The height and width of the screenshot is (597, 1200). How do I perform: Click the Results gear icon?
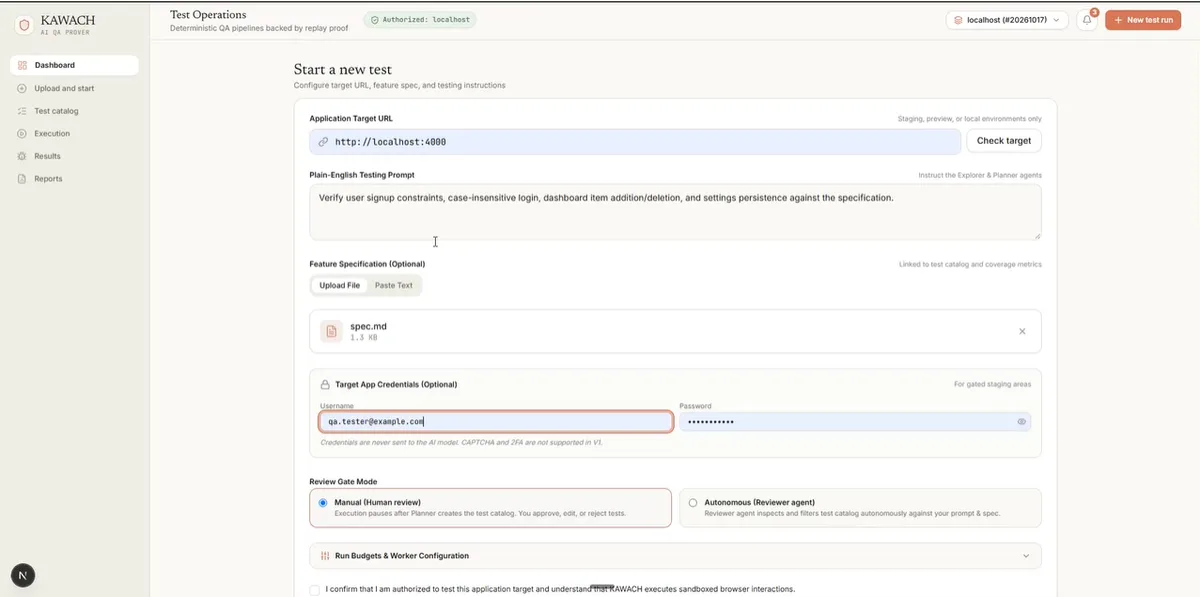point(22,156)
